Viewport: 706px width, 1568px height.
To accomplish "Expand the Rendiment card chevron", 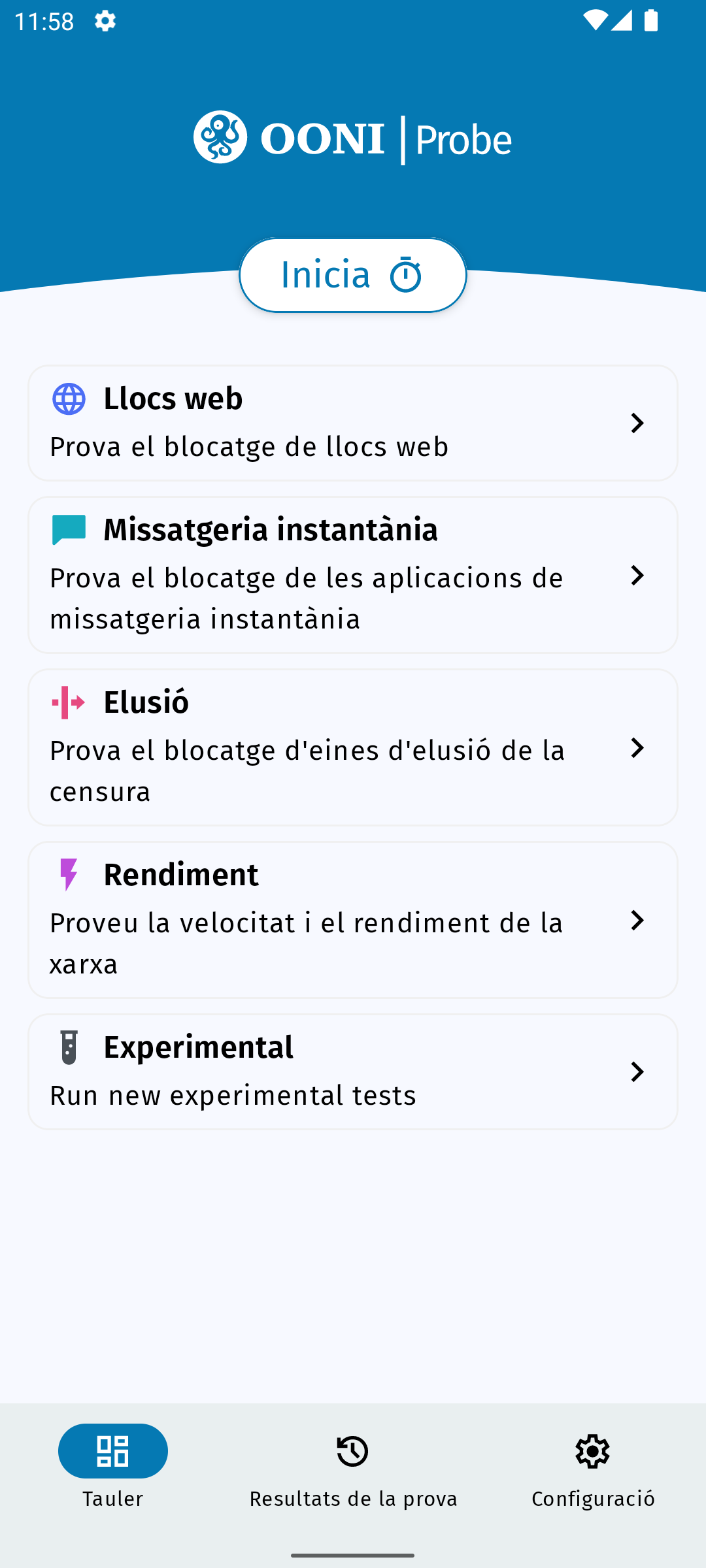I will 637,921.
